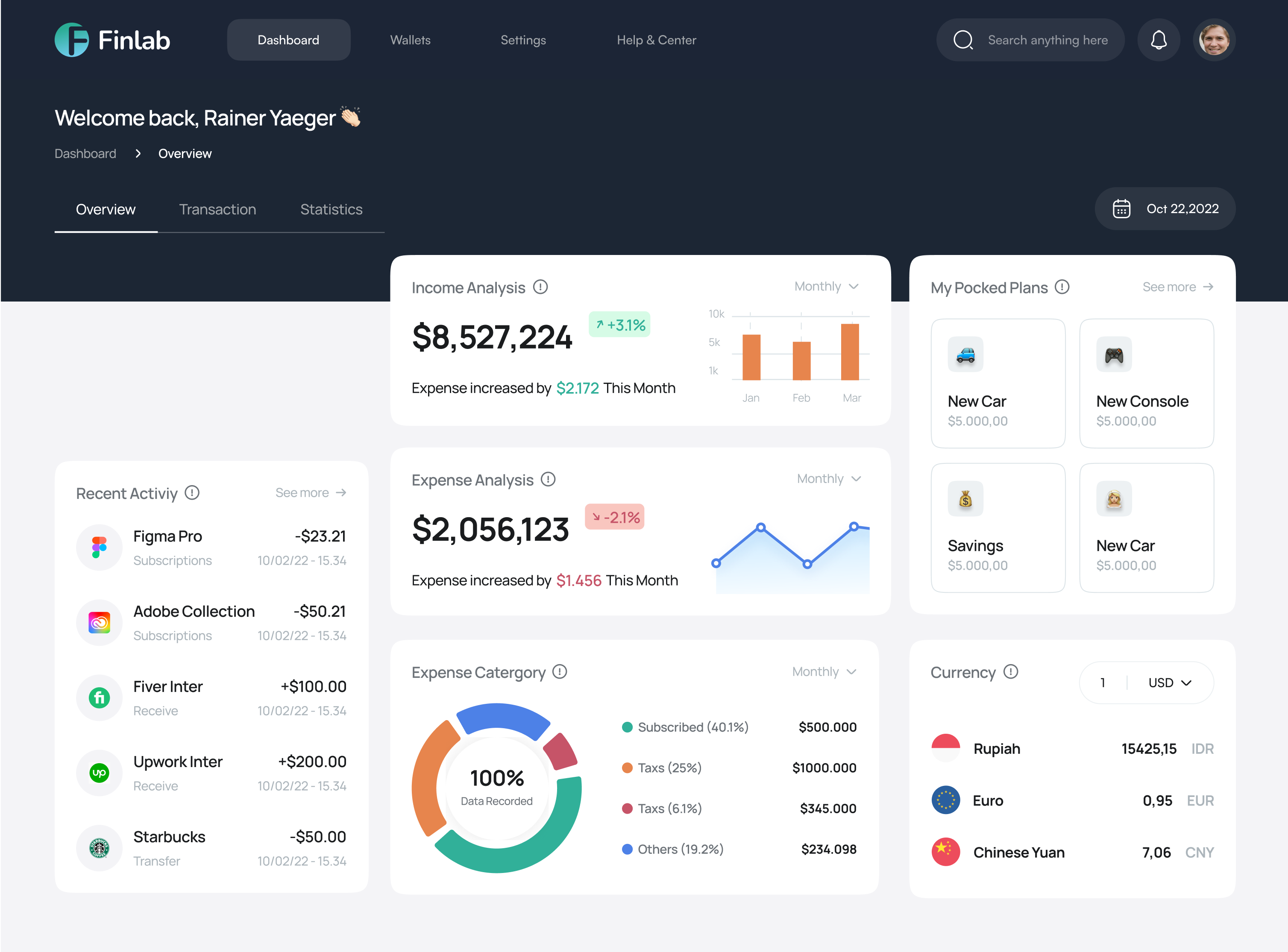The height and width of the screenshot is (952, 1288).
Task: Open Help & Center
Action: tap(656, 40)
